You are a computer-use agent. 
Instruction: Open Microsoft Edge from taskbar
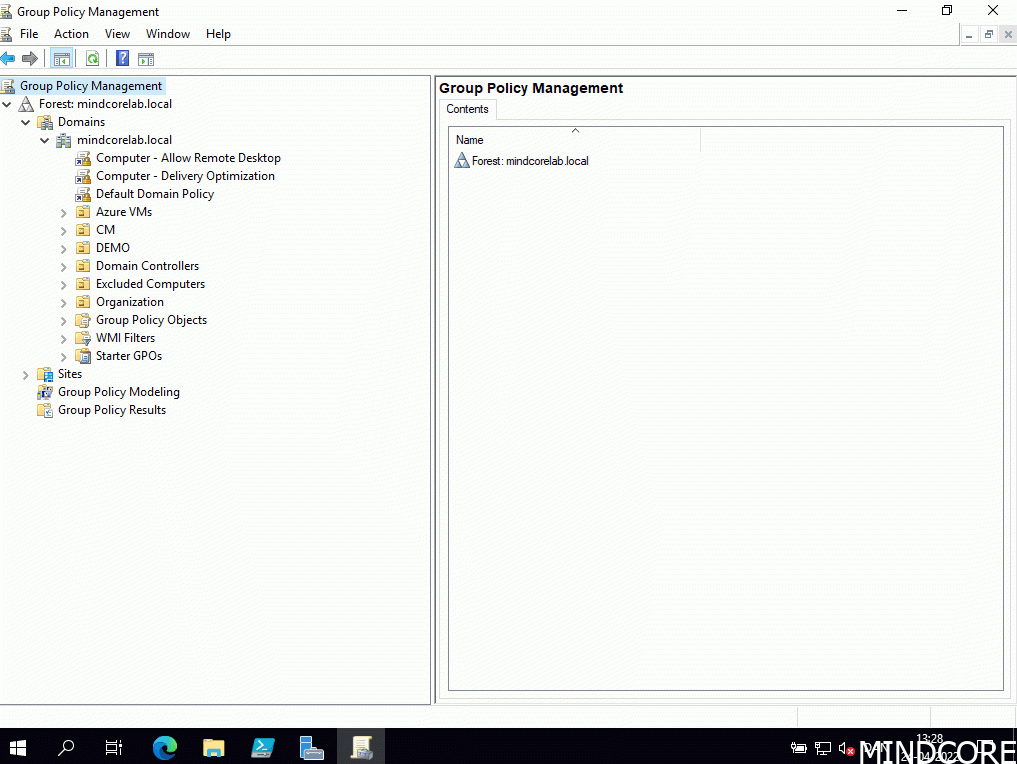pyautogui.click(x=164, y=747)
